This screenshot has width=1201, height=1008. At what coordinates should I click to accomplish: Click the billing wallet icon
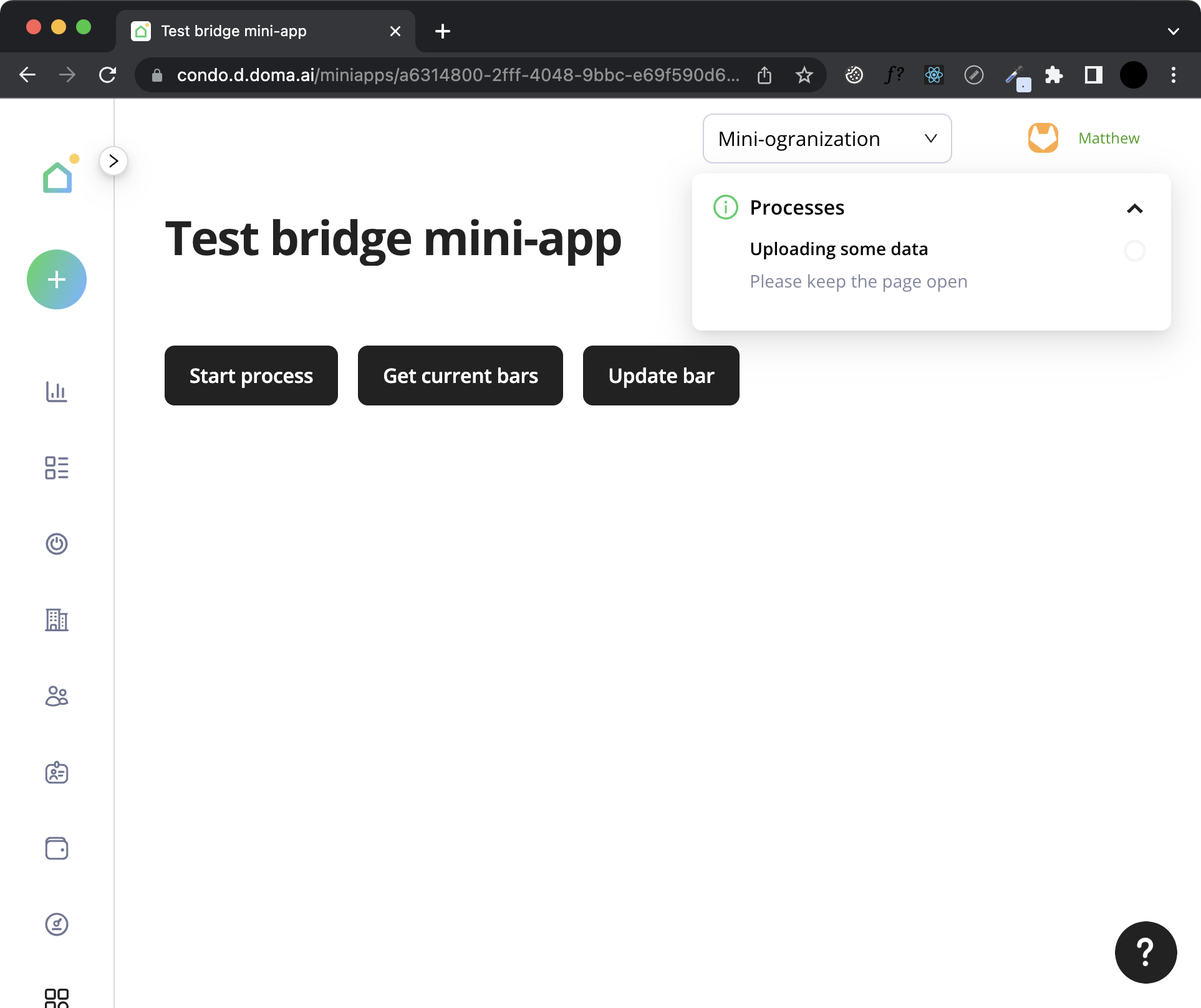pos(57,848)
